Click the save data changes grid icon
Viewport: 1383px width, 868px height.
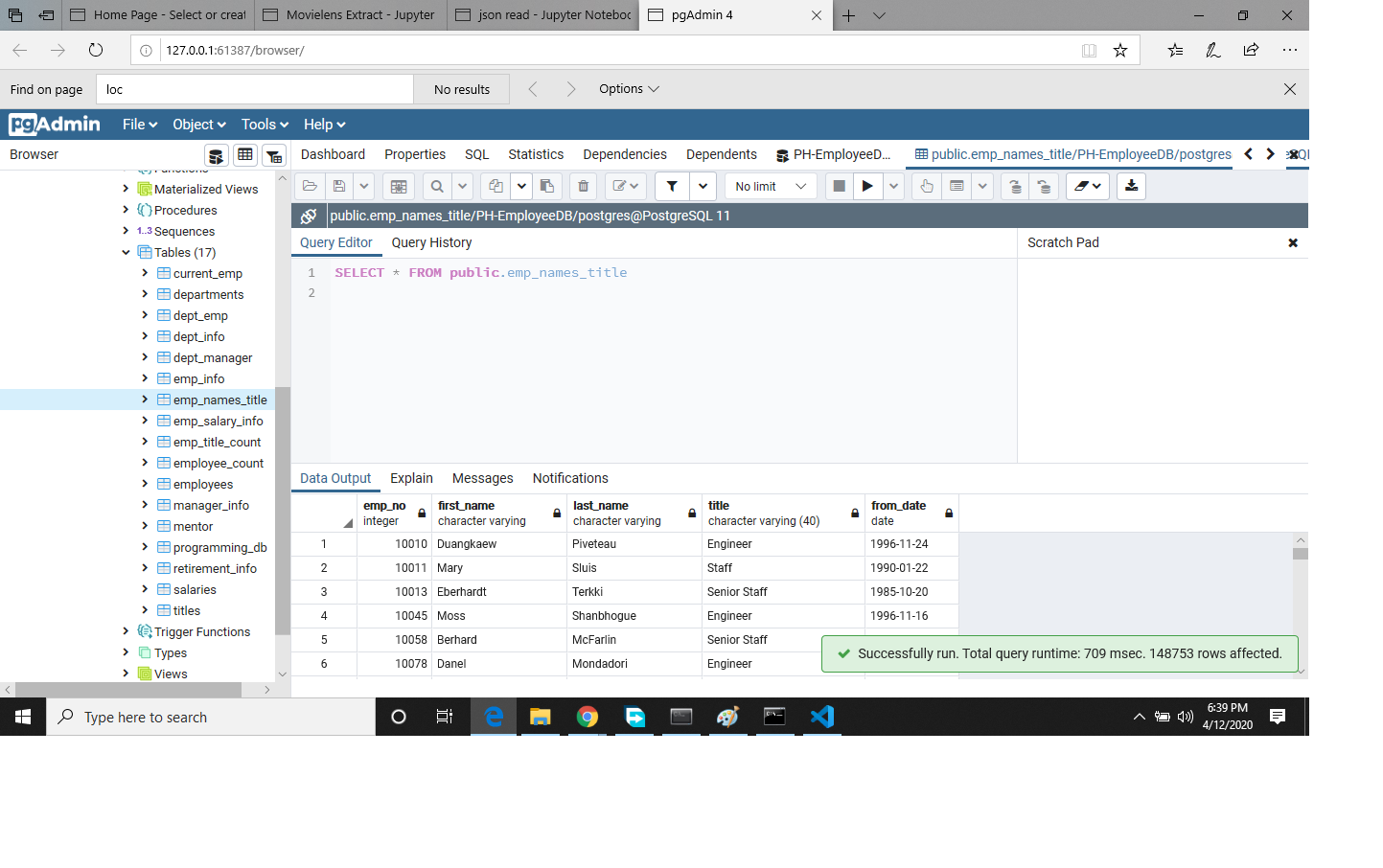point(399,186)
